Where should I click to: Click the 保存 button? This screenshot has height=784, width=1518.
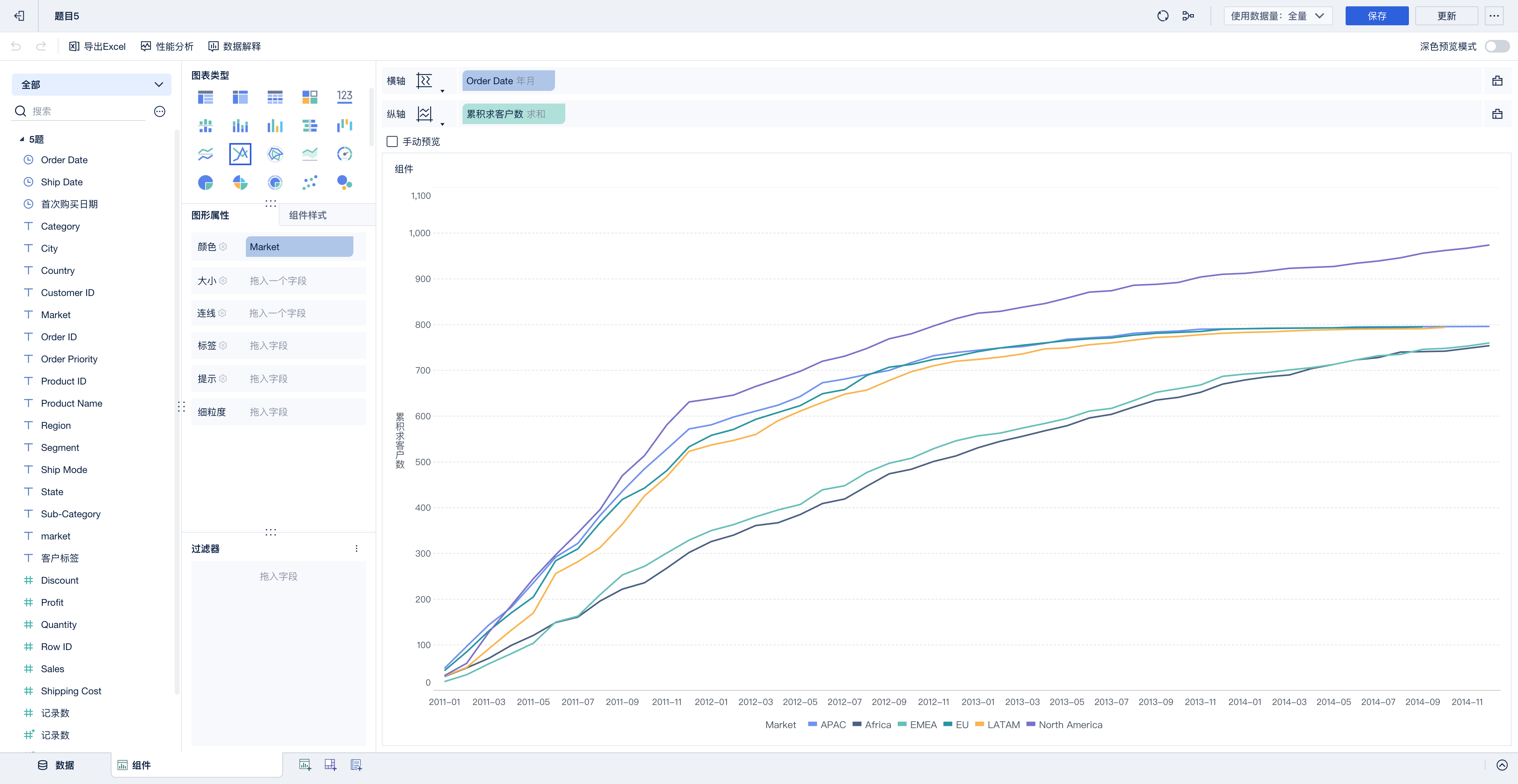pos(1376,16)
